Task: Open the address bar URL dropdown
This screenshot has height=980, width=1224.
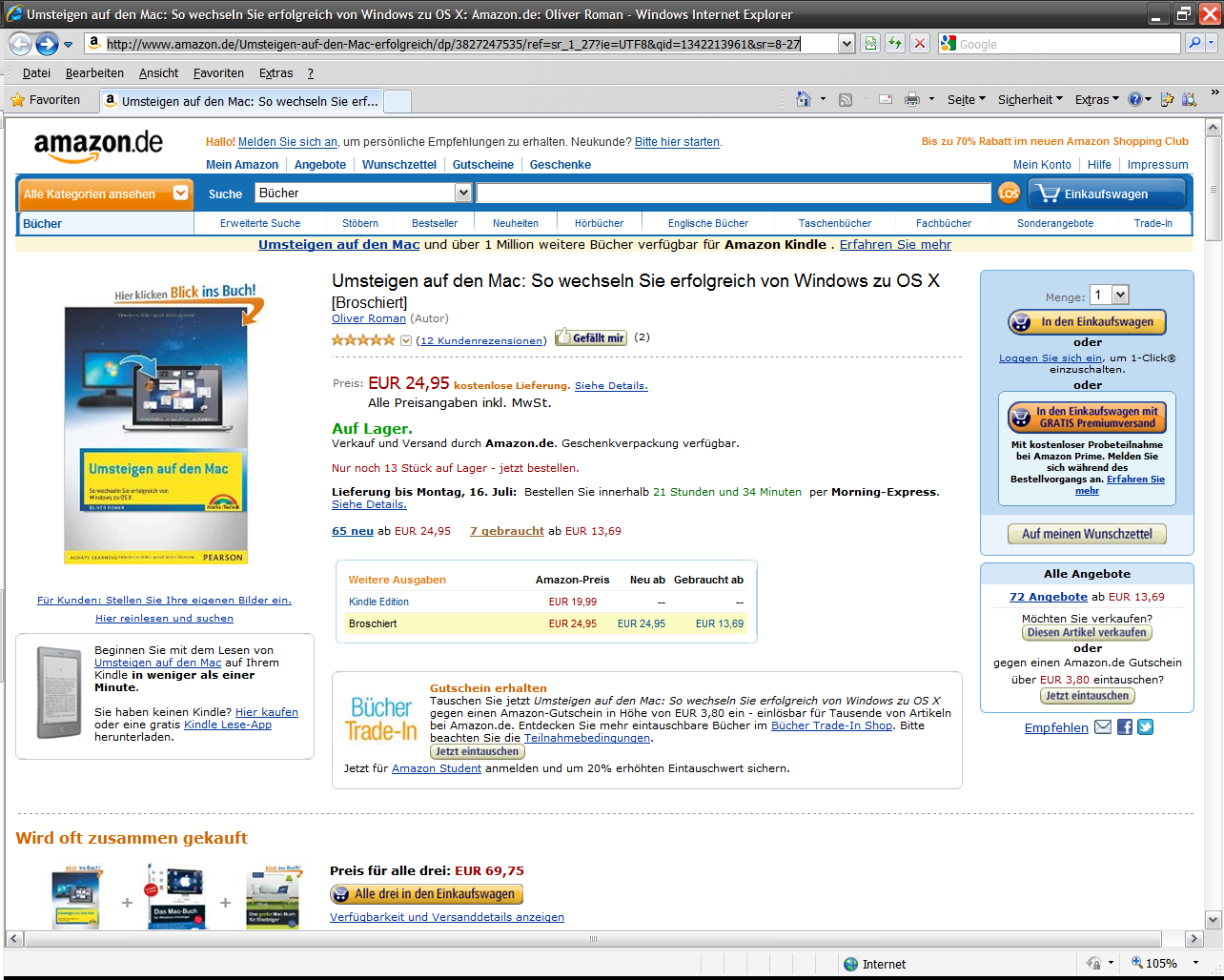Action: [846, 44]
